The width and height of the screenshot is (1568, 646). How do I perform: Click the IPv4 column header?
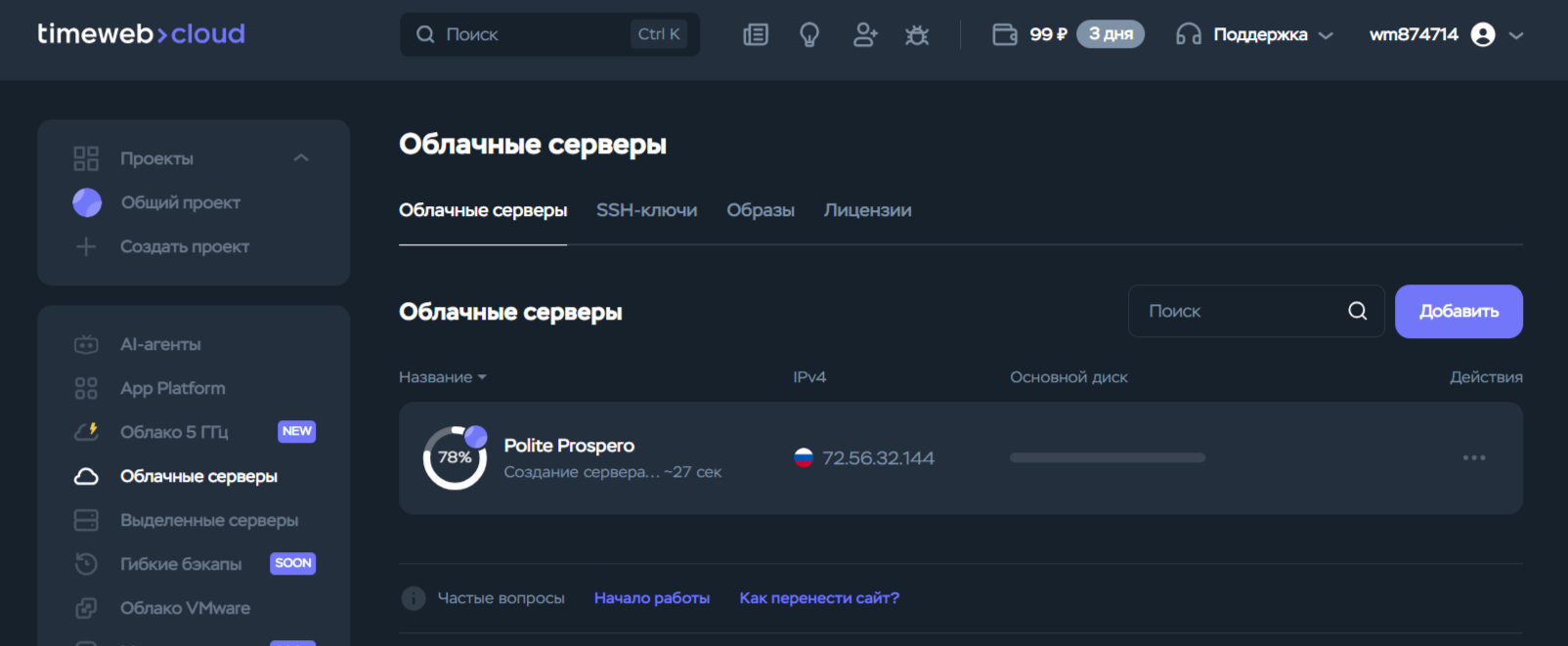click(809, 377)
